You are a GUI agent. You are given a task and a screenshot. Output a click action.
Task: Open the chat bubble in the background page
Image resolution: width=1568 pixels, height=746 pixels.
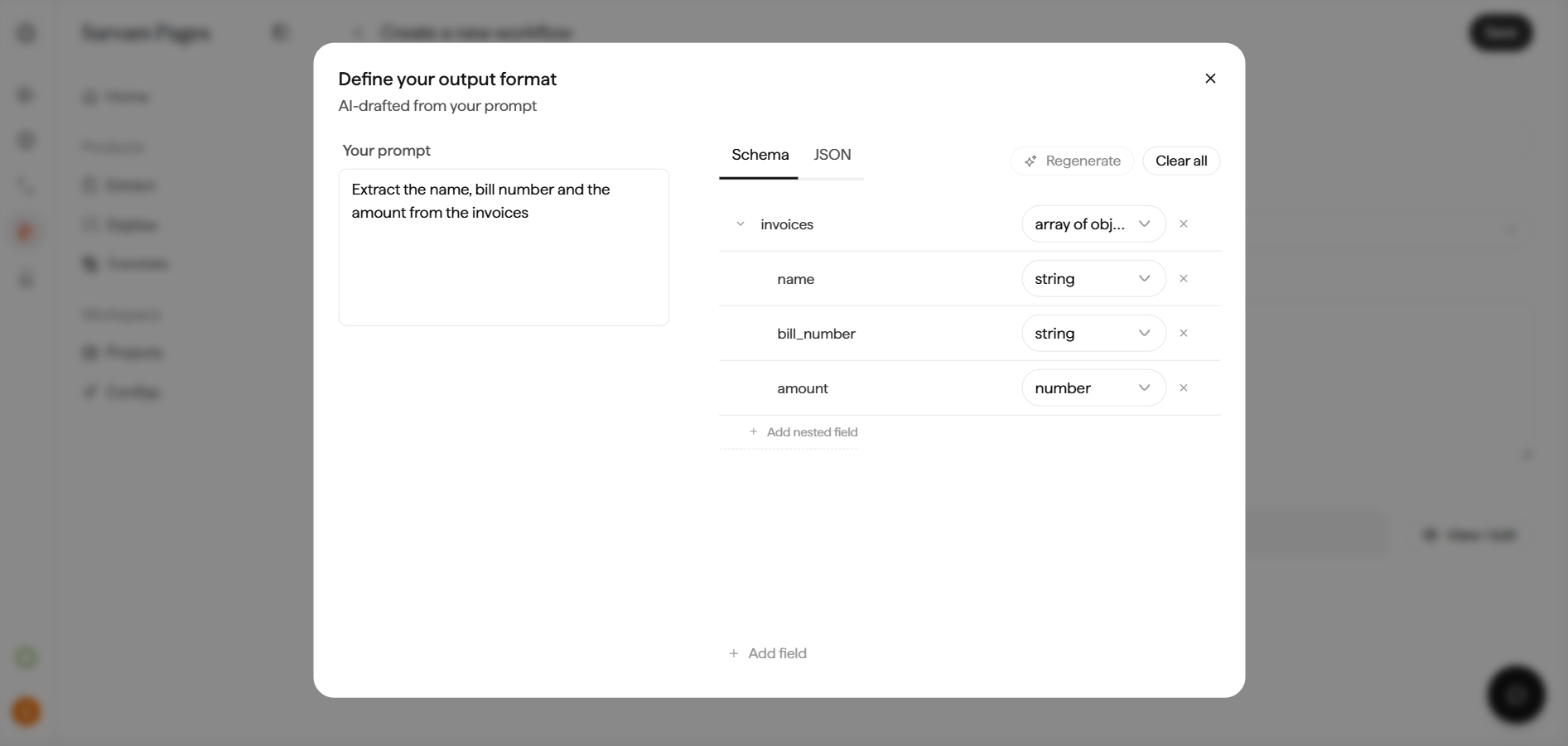click(x=1516, y=694)
